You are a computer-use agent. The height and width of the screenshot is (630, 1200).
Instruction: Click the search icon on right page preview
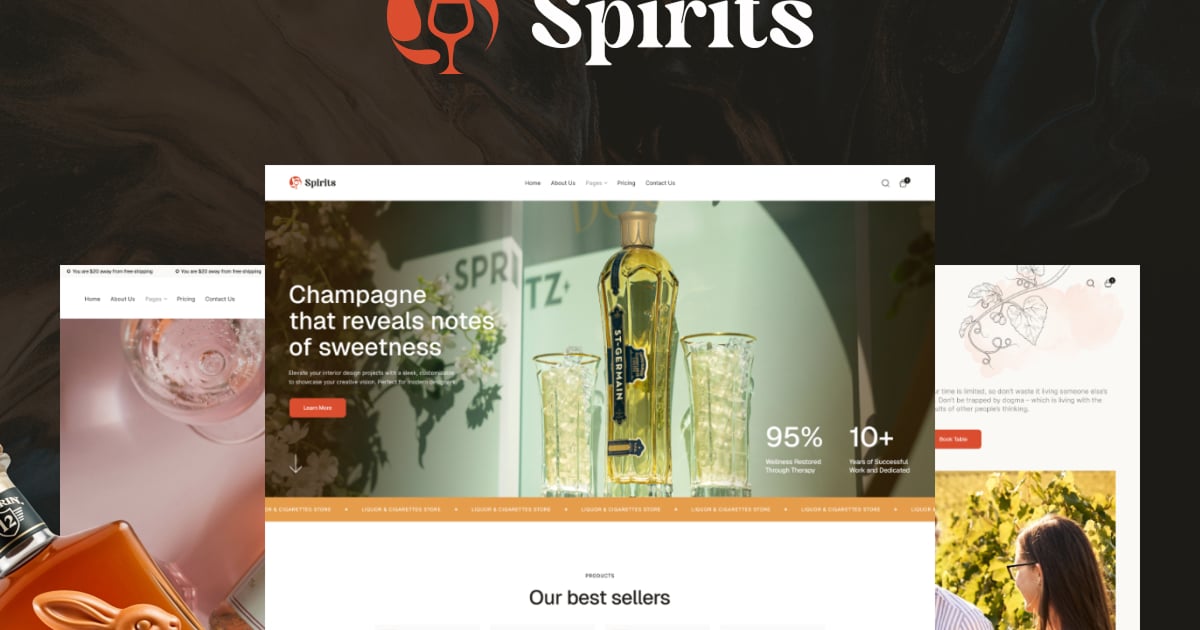pos(1090,283)
